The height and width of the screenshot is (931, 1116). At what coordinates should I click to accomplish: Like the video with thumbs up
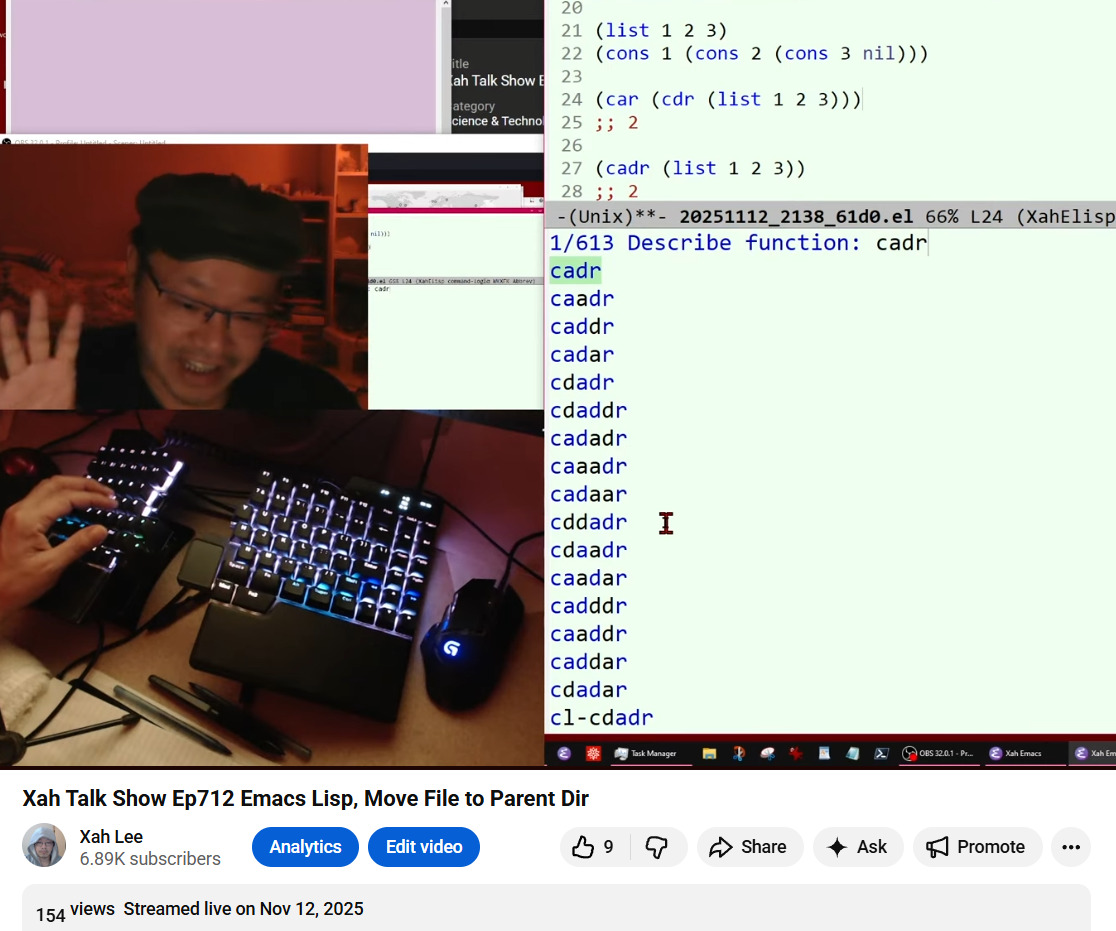[594, 847]
